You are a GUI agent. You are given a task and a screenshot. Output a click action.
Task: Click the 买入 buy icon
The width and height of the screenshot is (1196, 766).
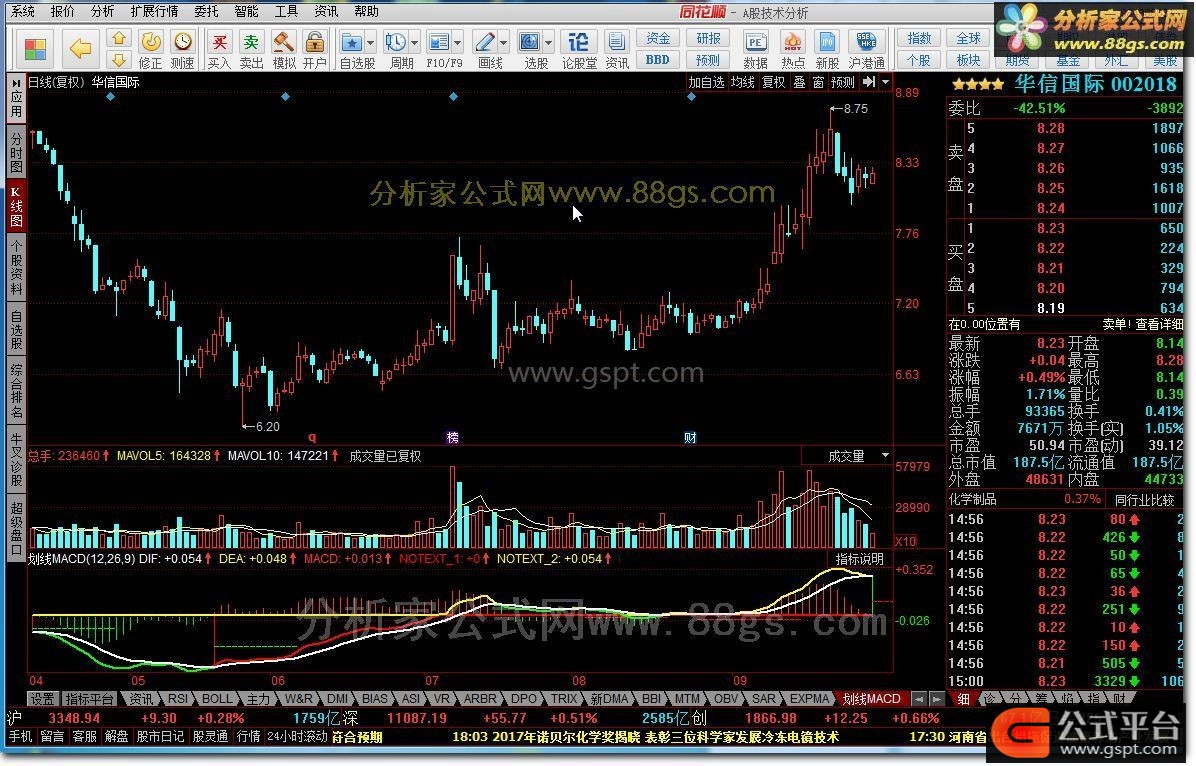[x=220, y=50]
